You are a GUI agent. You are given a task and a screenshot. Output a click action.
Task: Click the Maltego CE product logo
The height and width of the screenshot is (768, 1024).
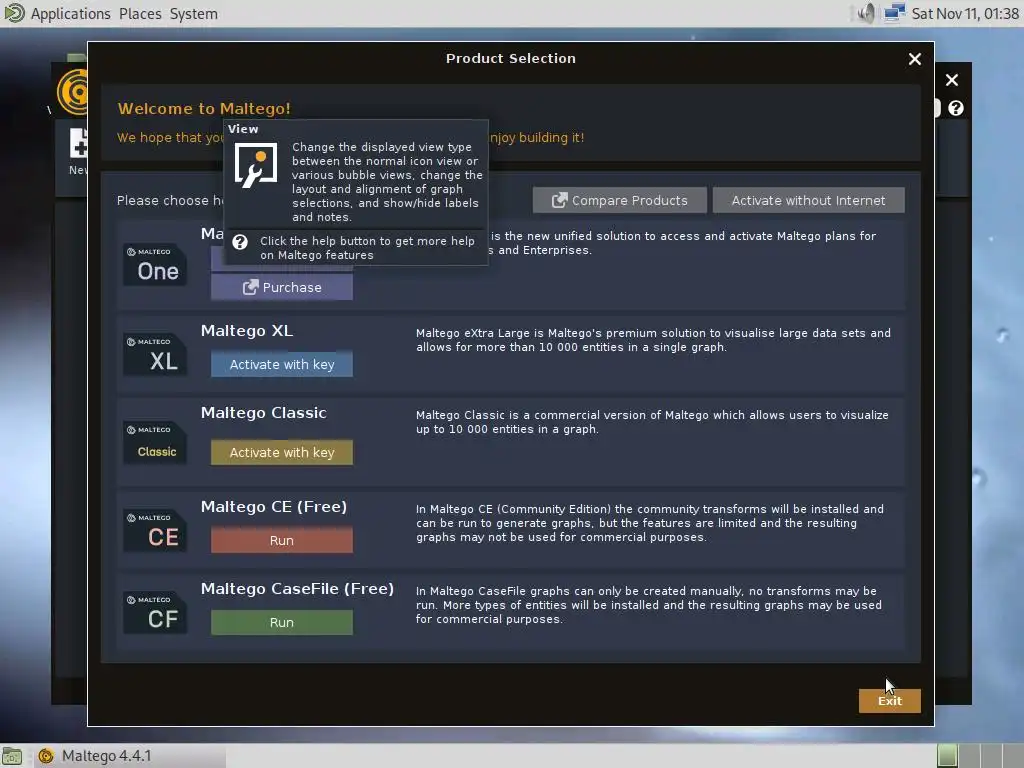155,530
